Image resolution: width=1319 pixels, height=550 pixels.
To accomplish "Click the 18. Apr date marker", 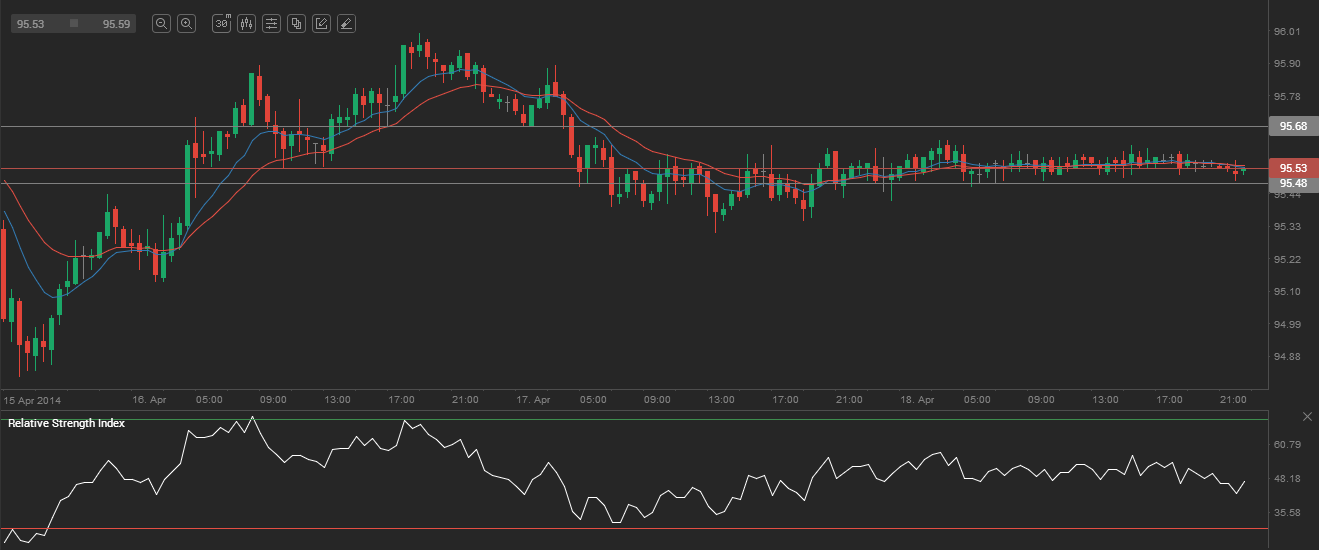I will pos(918,400).
